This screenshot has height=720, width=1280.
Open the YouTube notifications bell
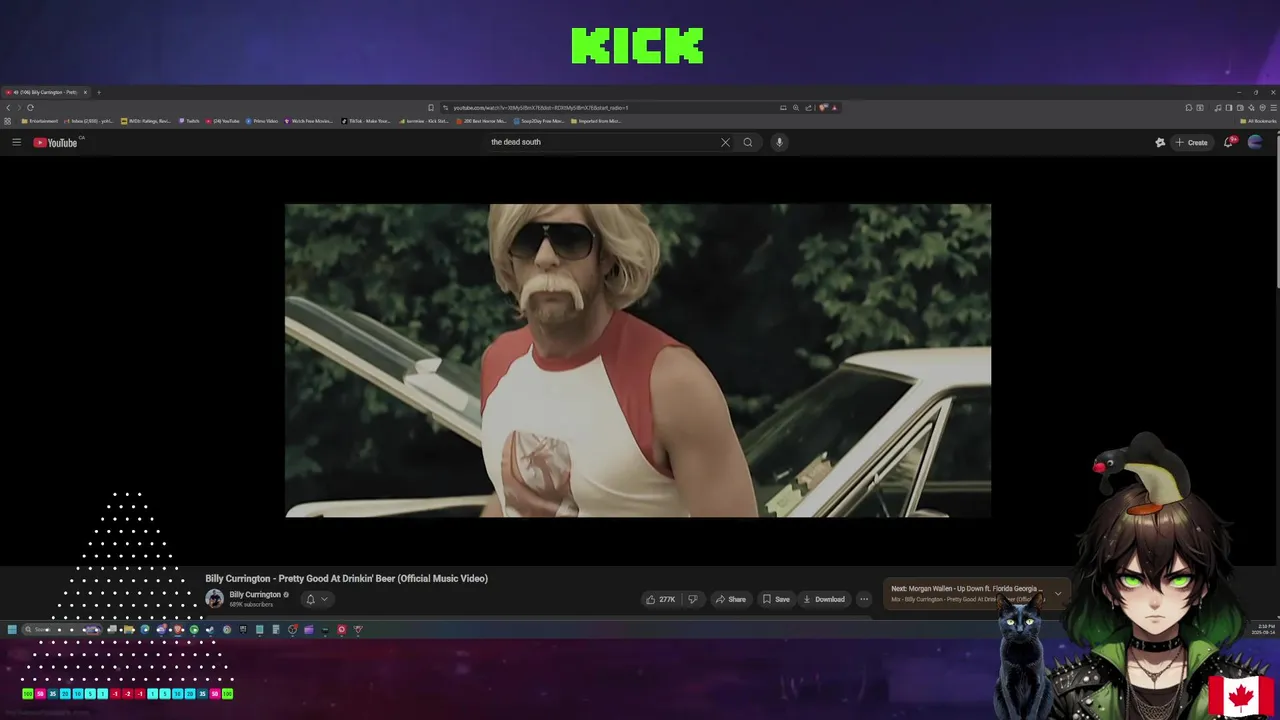point(1229,142)
